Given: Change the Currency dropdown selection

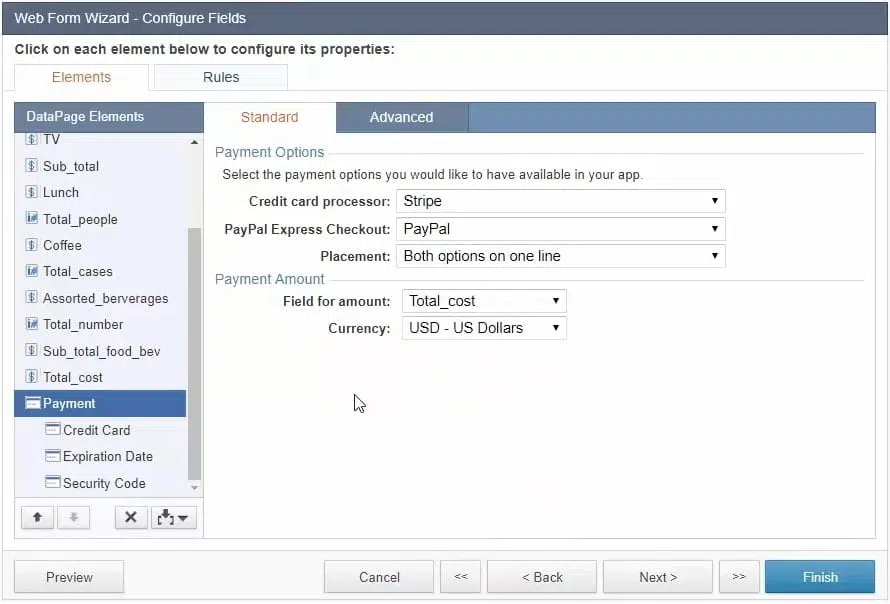Looking at the screenshot, I should pos(484,328).
